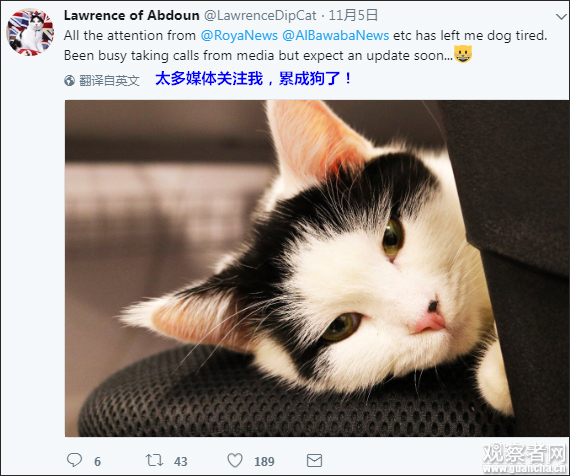Open the @AlBawabaNews mention link
The image size is (570, 476).
[336, 35]
